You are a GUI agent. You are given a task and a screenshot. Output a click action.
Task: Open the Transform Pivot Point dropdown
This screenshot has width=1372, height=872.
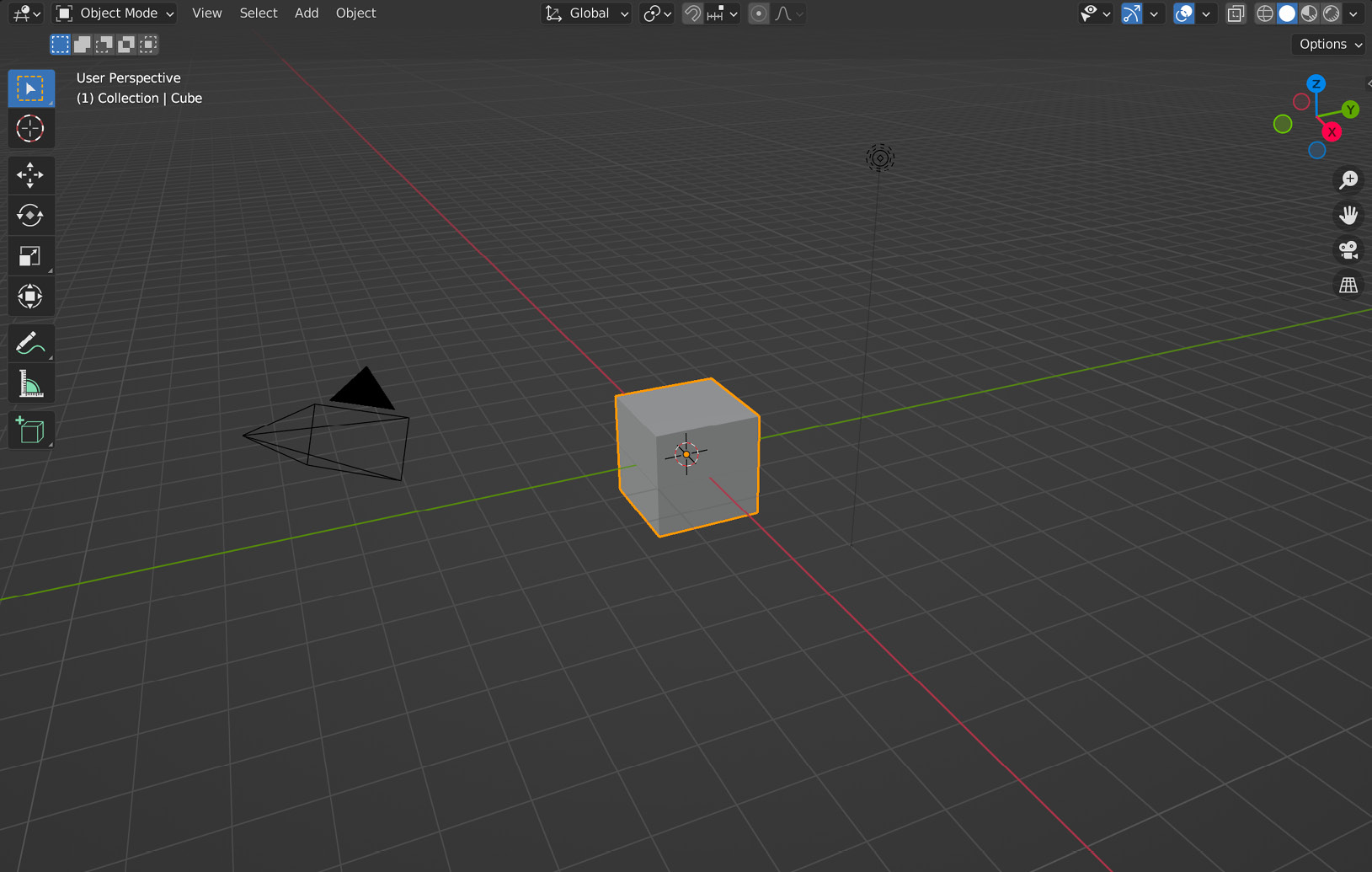click(654, 13)
